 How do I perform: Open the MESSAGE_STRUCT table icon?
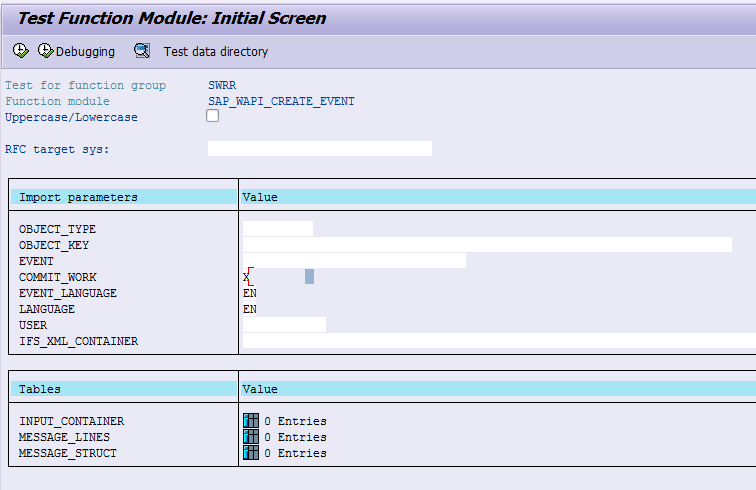click(x=251, y=452)
